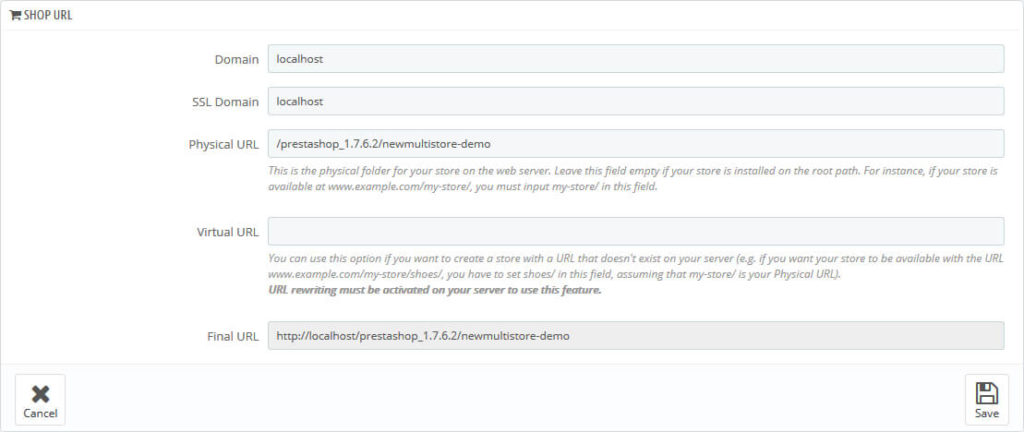Click the bold URL rewriting notice

[434, 291]
